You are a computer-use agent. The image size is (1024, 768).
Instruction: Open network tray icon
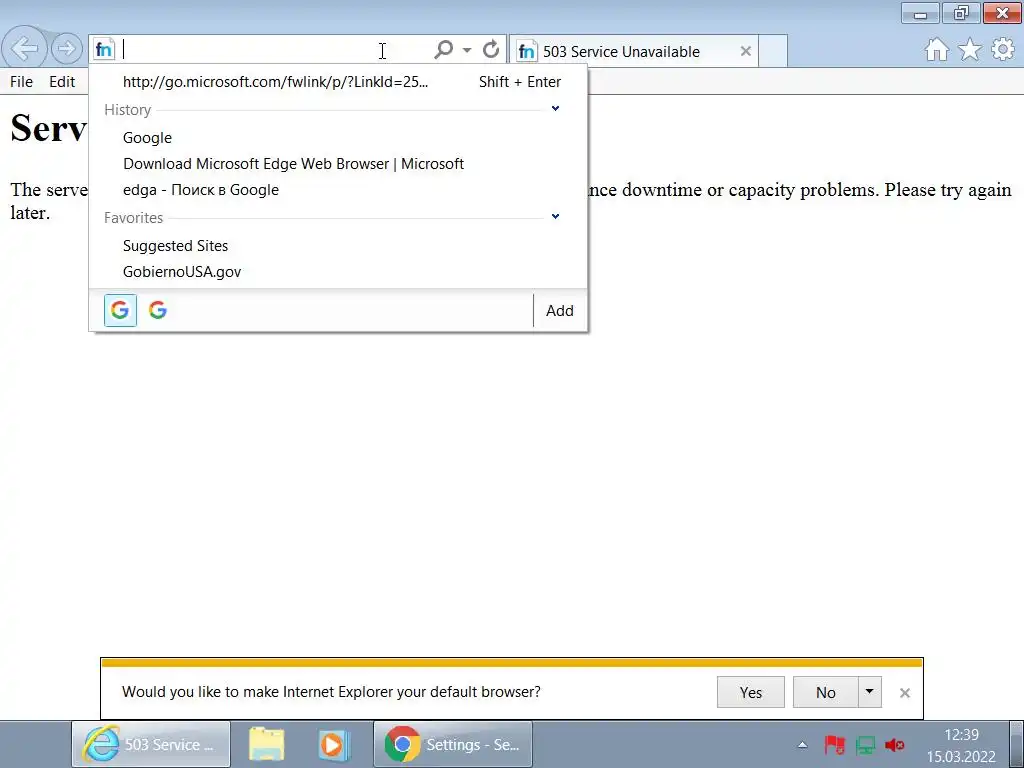(865, 744)
